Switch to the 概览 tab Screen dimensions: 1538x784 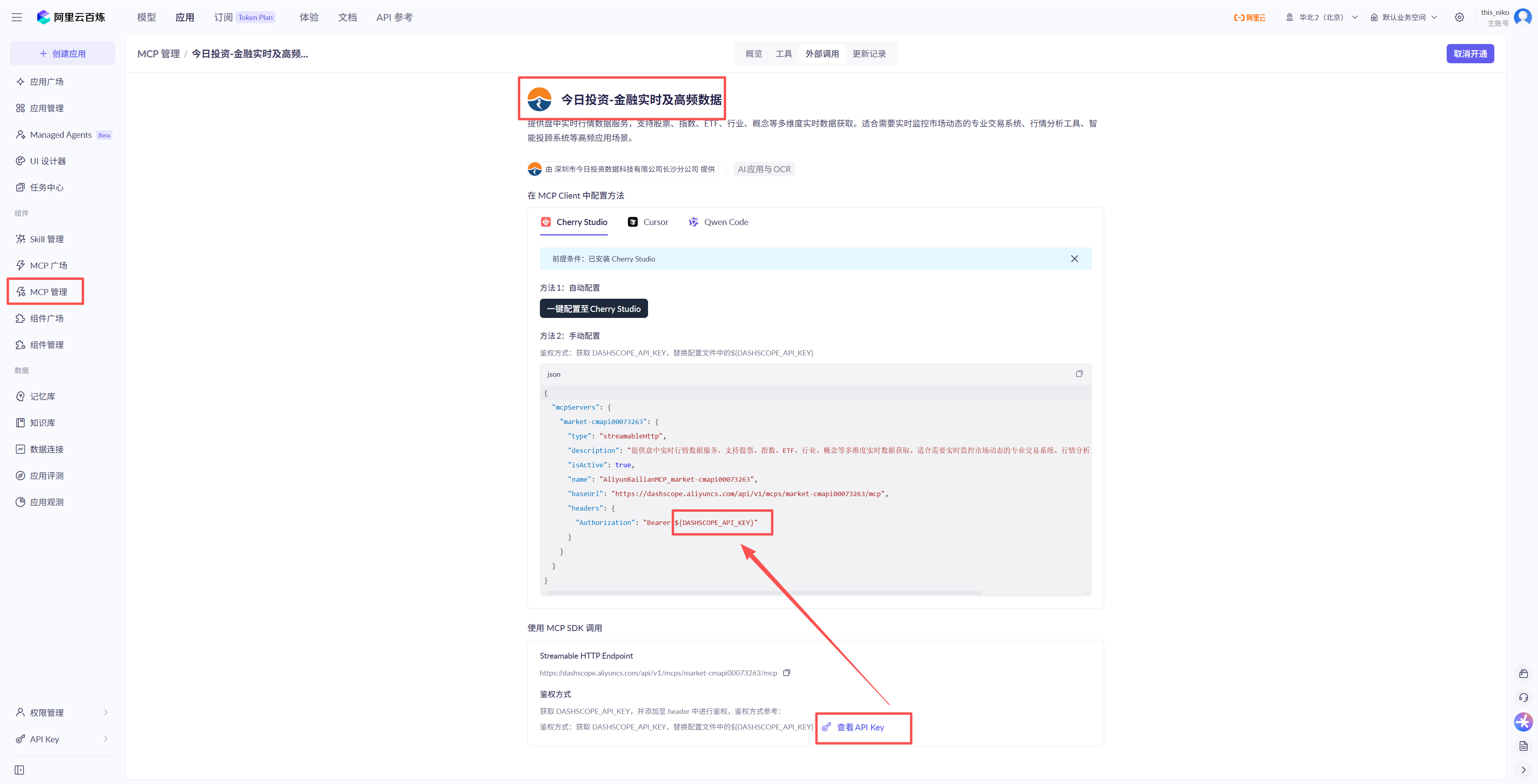(x=753, y=54)
